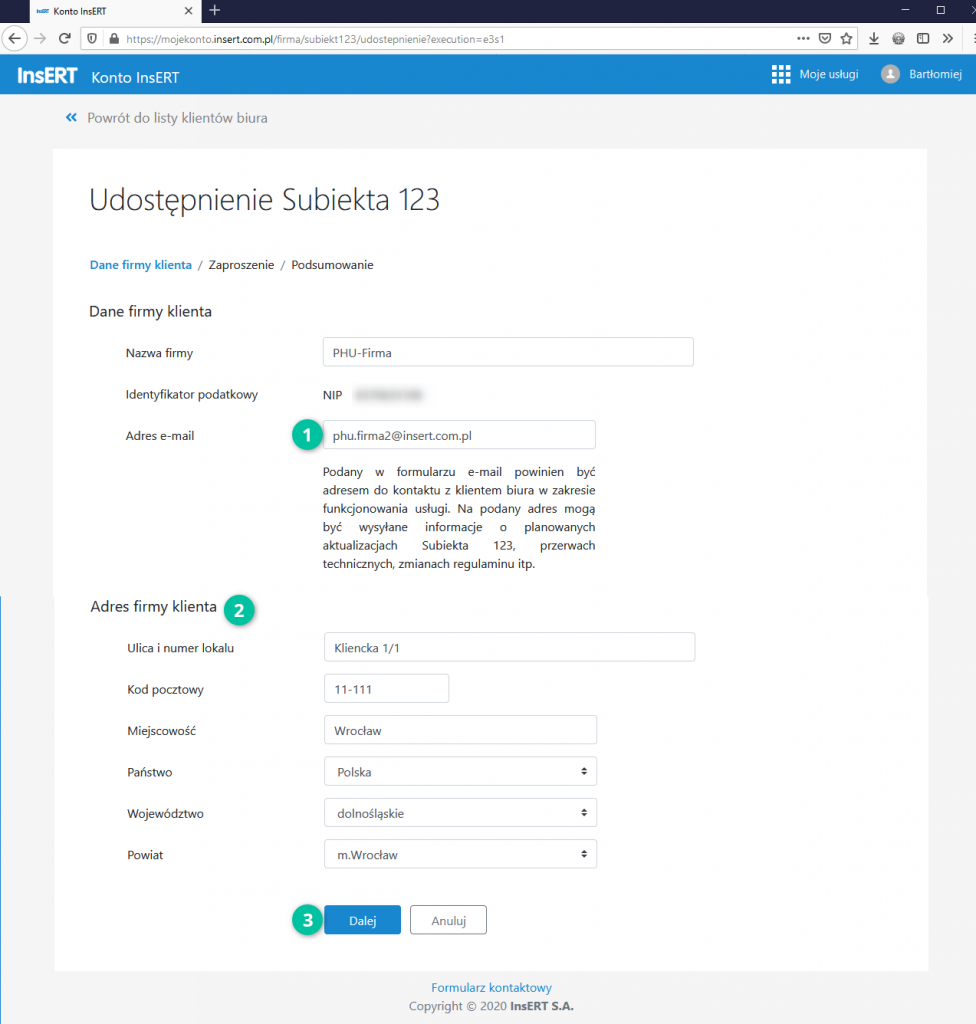
Task: Click the InsERT logo in header
Action: coord(47,76)
